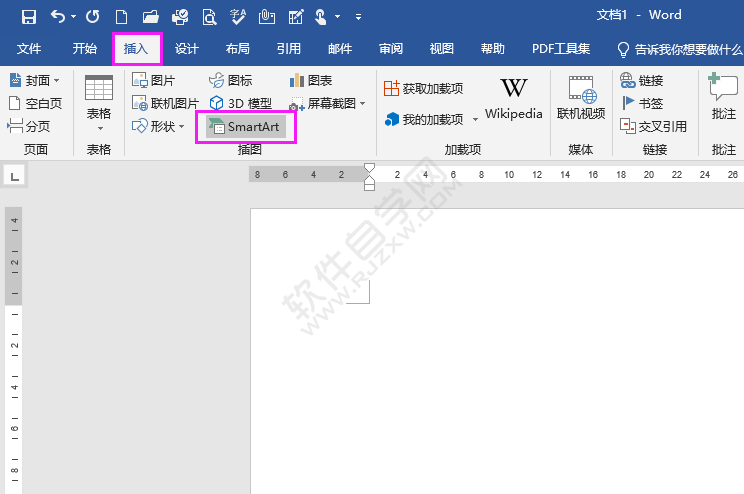Click the Redo/Repeat icon
Image resolution: width=744 pixels, height=494 pixels.
[x=93, y=17]
